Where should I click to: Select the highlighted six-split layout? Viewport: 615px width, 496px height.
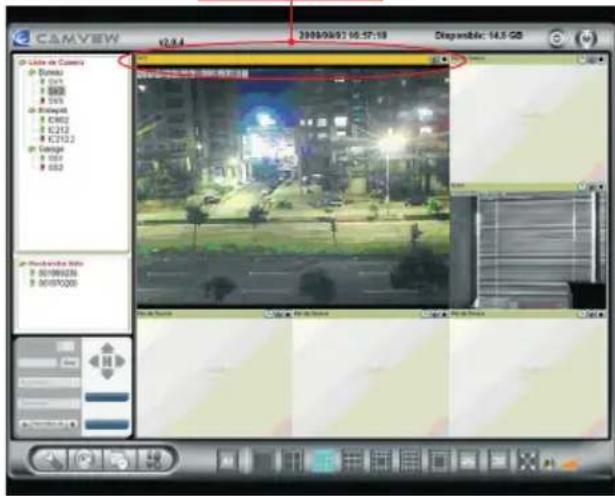click(323, 460)
